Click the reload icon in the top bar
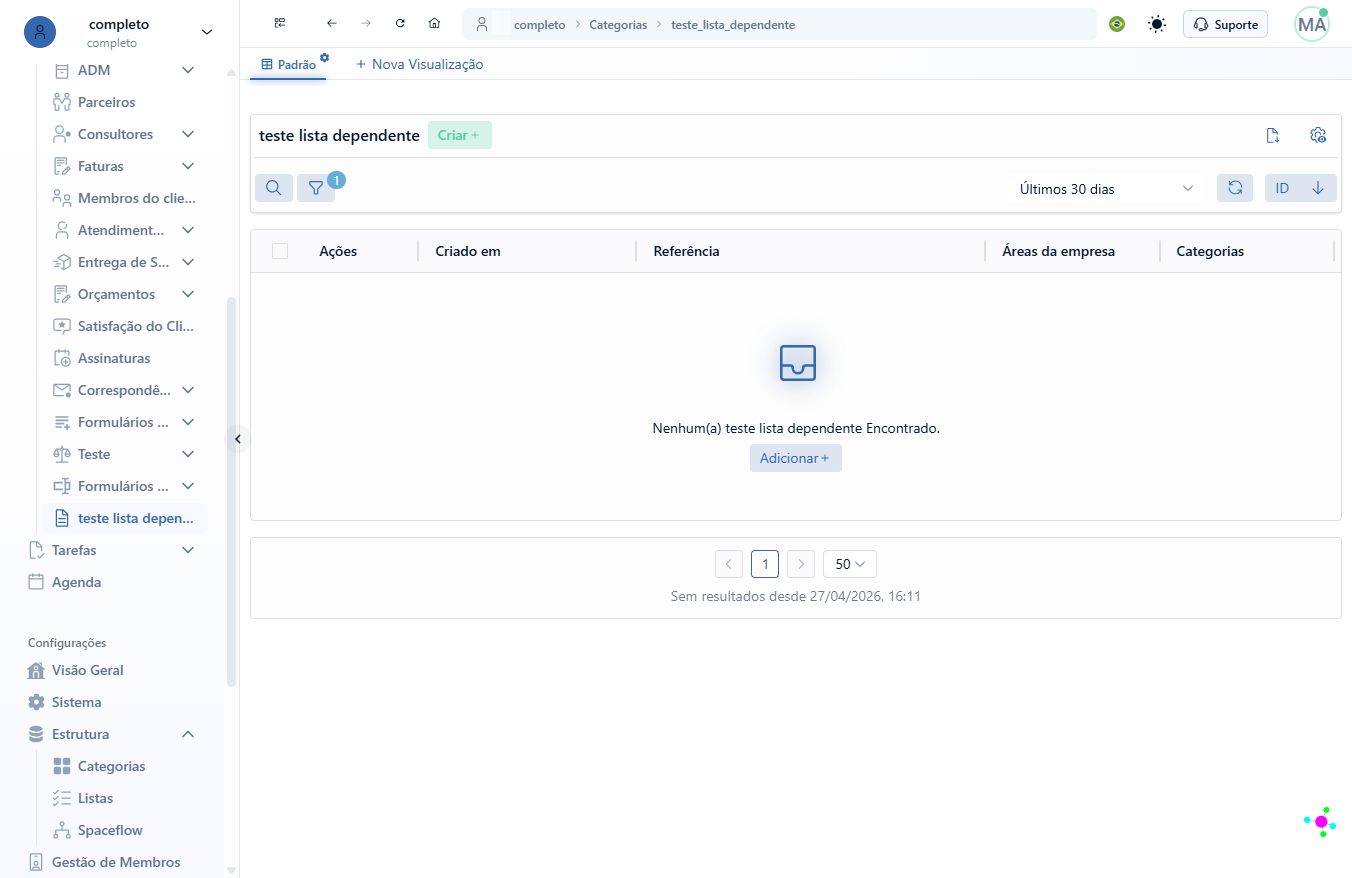1352x878 pixels. click(x=400, y=24)
